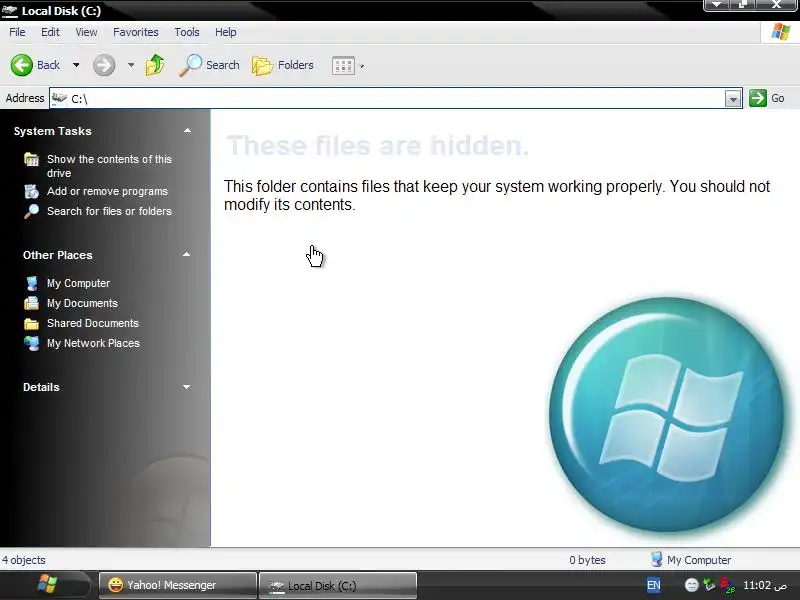Viewport: 800px width, 600px height.
Task: Show the contents of this drive
Action: click(109, 166)
